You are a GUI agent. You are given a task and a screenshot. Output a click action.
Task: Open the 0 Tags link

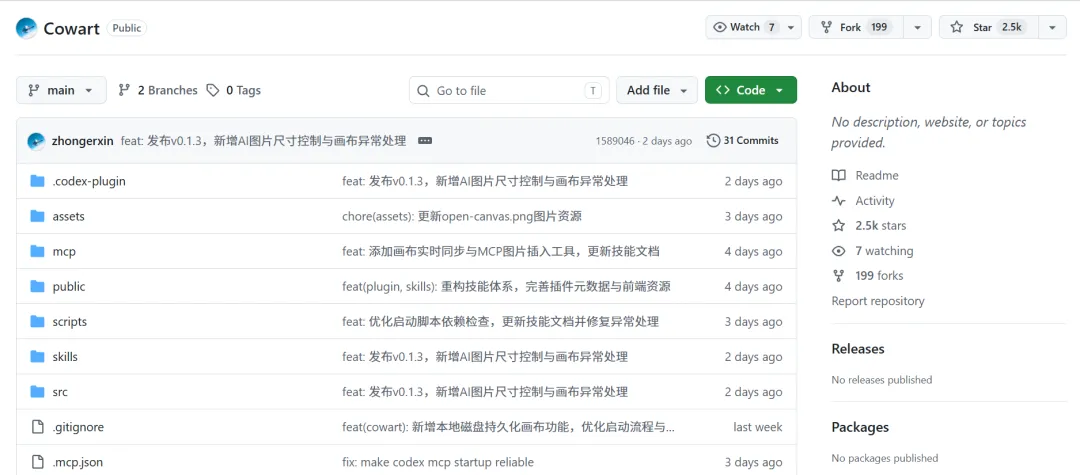(x=234, y=90)
